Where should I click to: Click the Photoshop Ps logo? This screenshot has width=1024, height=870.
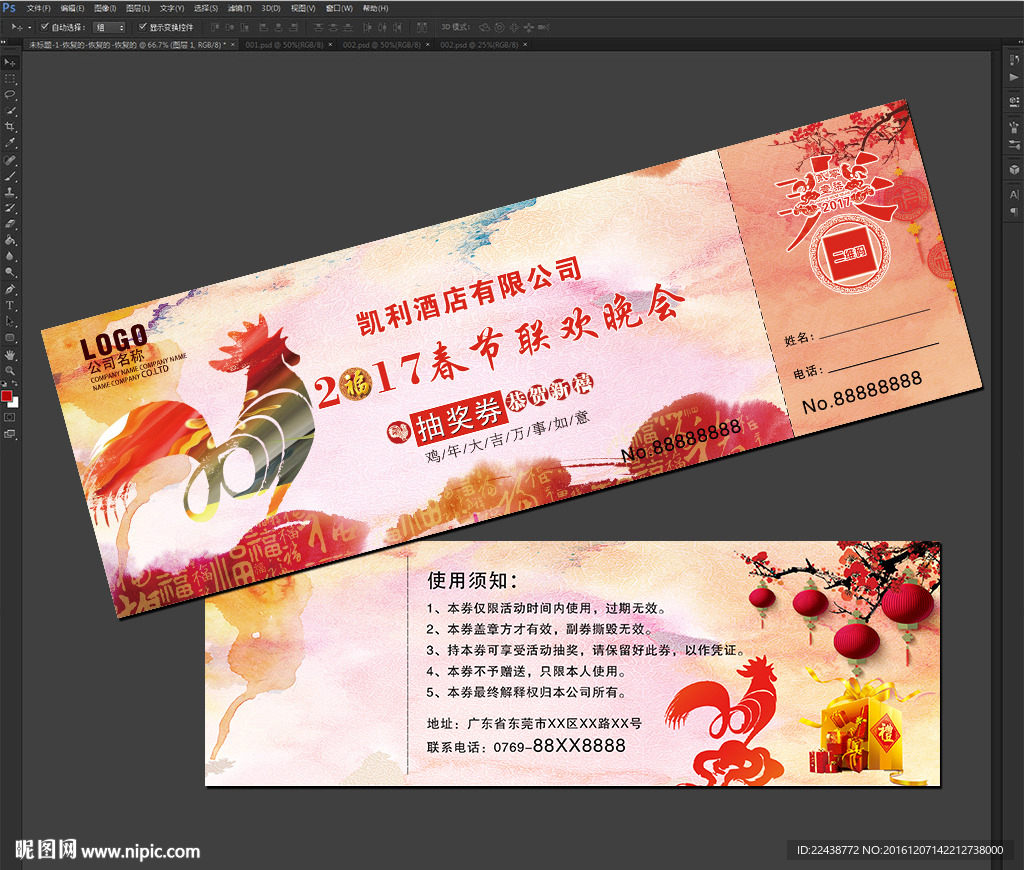tap(9, 8)
